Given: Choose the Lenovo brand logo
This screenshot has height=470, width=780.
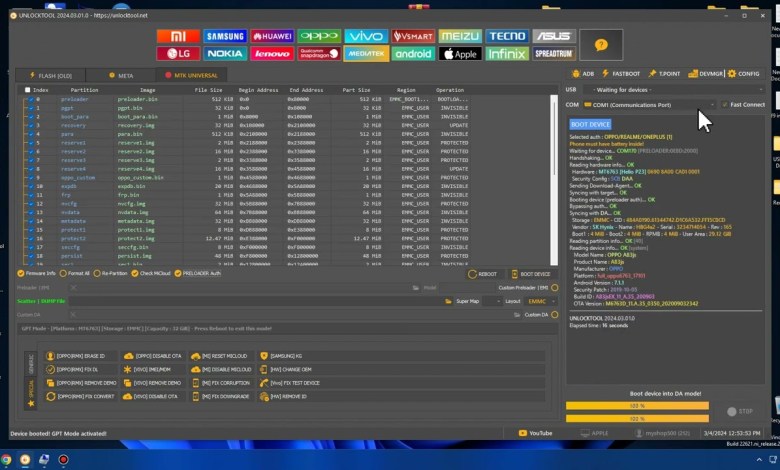Looking at the screenshot, I should point(272,54).
